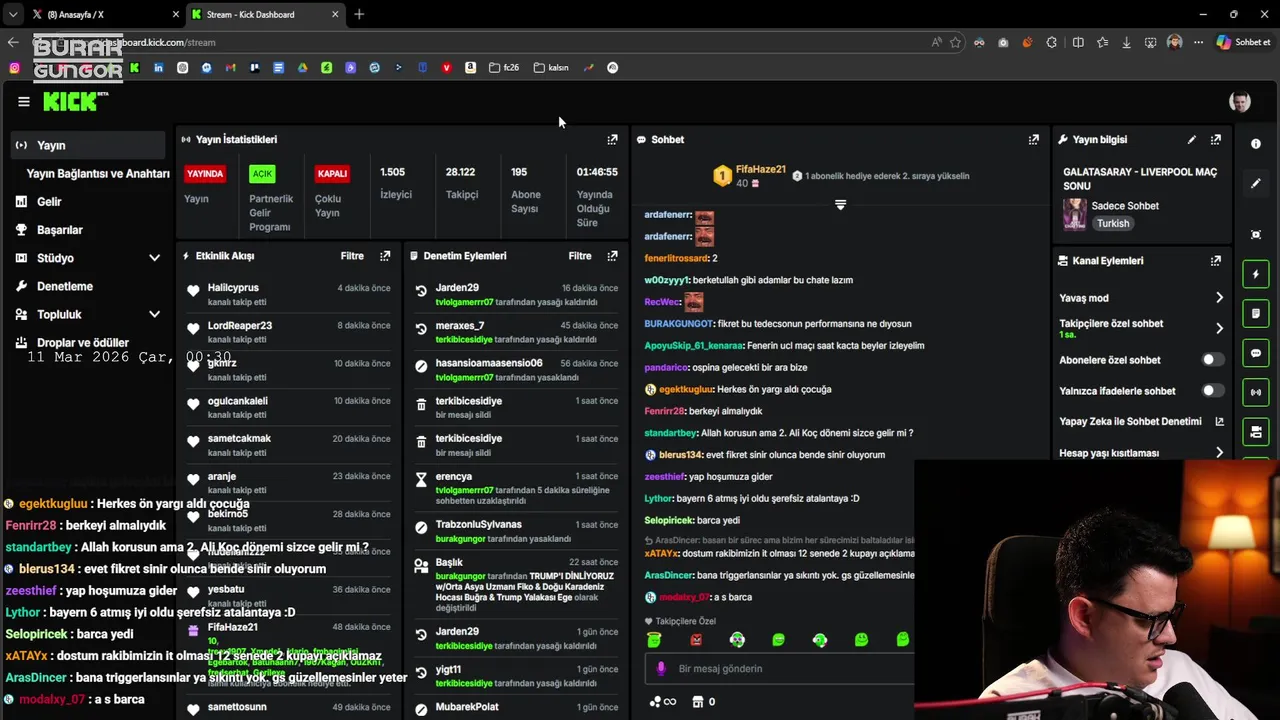1280x720 pixels.
Task: Go to Başarılar in the sidebar
Action: coord(59,230)
